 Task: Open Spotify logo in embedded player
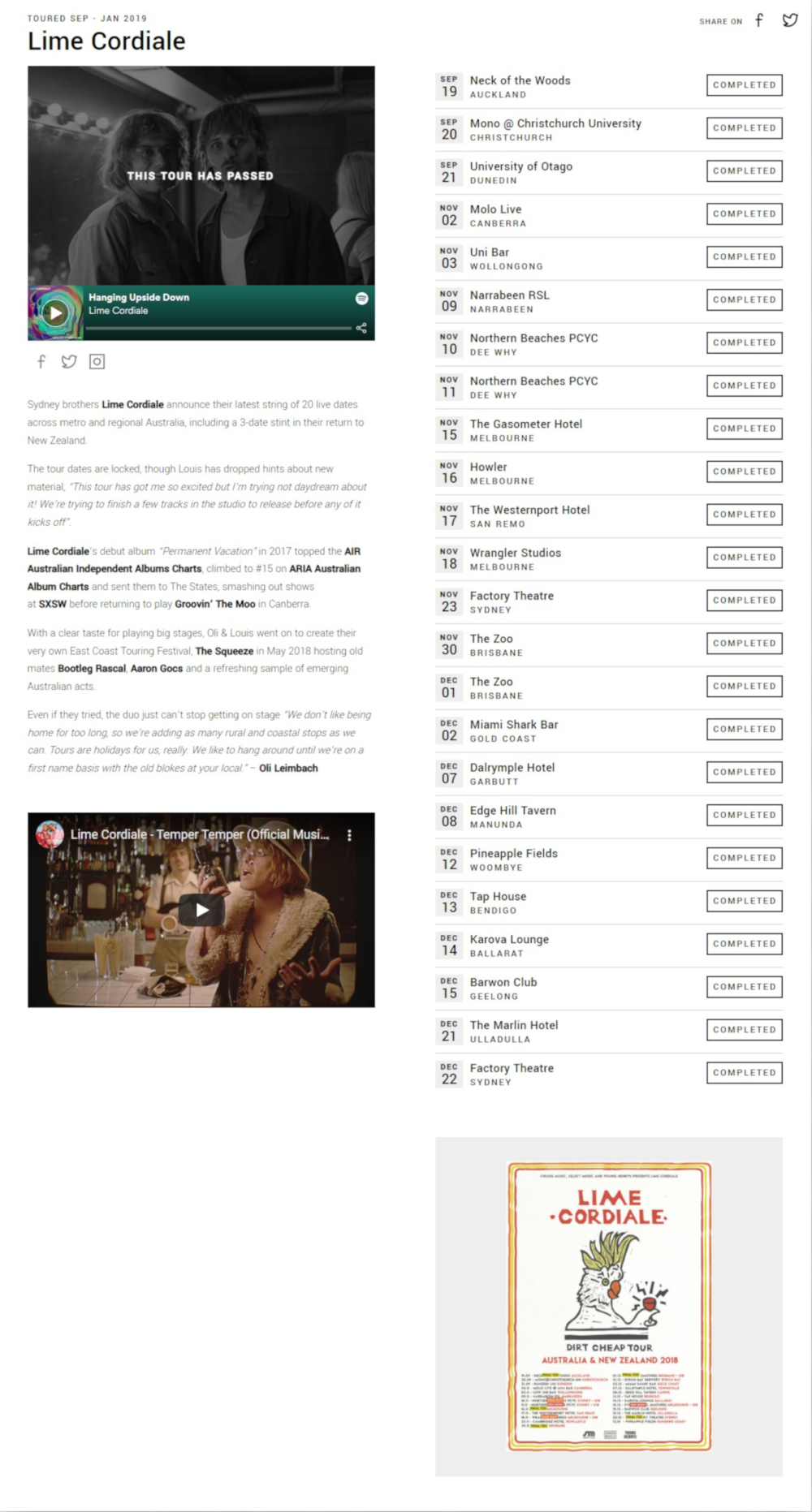click(361, 299)
